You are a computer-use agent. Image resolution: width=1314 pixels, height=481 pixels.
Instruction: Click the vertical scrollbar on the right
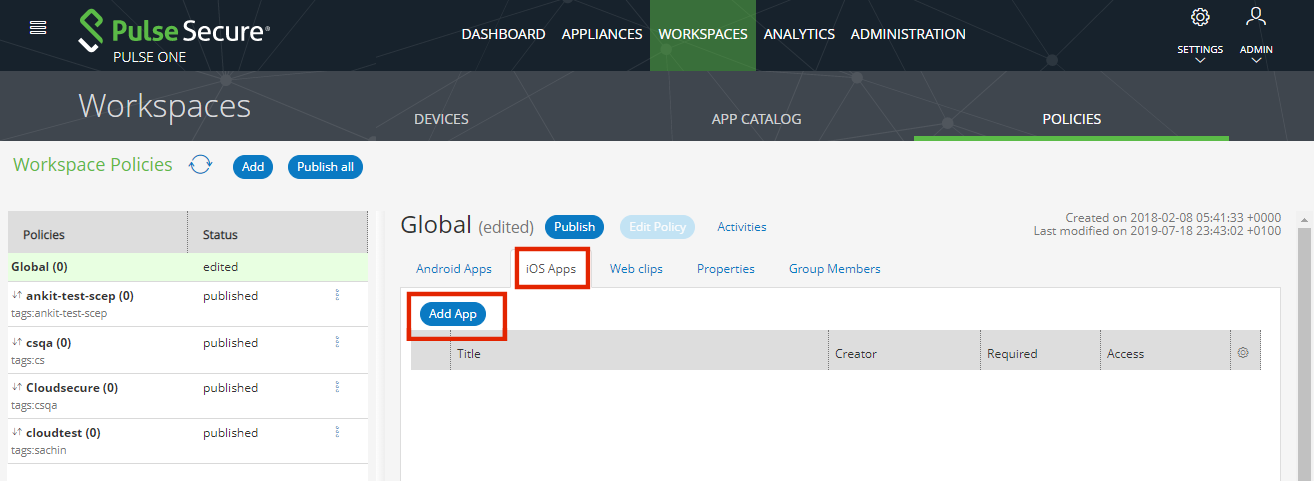[1303, 350]
